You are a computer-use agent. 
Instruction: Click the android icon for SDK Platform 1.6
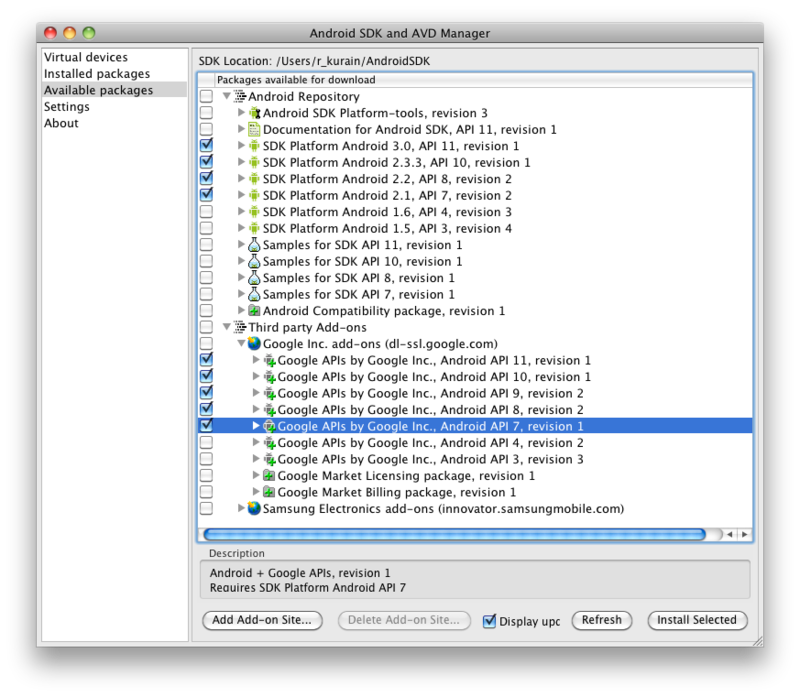[254, 212]
